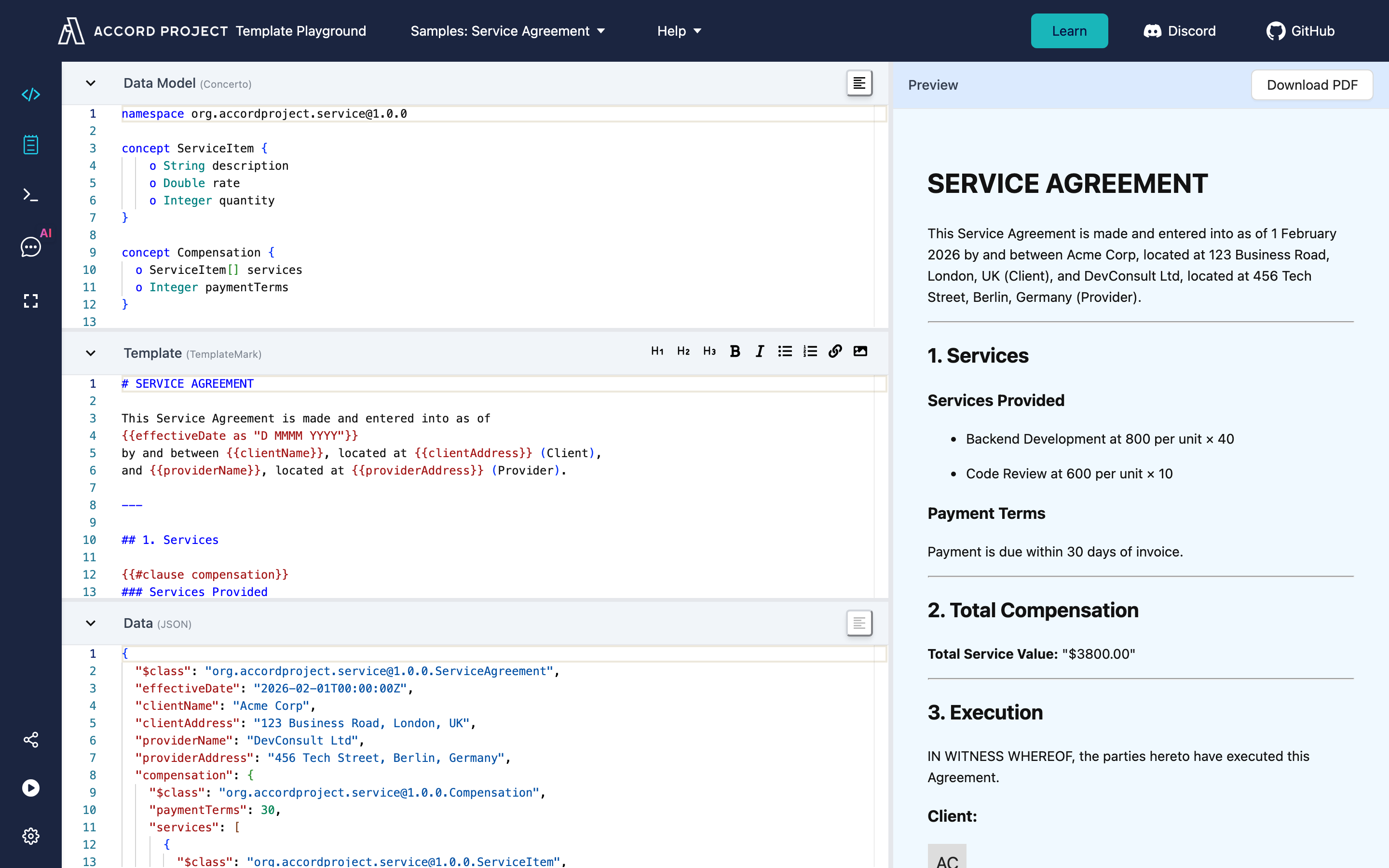Insert H1 heading in template
This screenshot has width=1389, height=868.
(x=657, y=352)
